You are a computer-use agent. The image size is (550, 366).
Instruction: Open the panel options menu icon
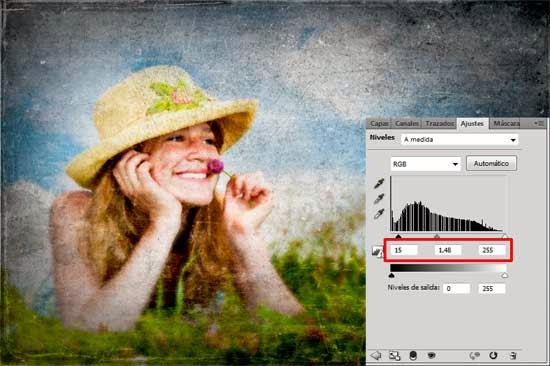point(539,123)
